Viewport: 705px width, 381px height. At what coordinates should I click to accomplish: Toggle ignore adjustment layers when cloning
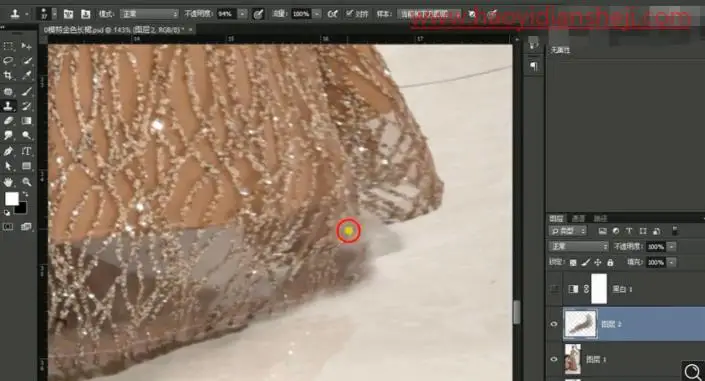[x=472, y=14]
